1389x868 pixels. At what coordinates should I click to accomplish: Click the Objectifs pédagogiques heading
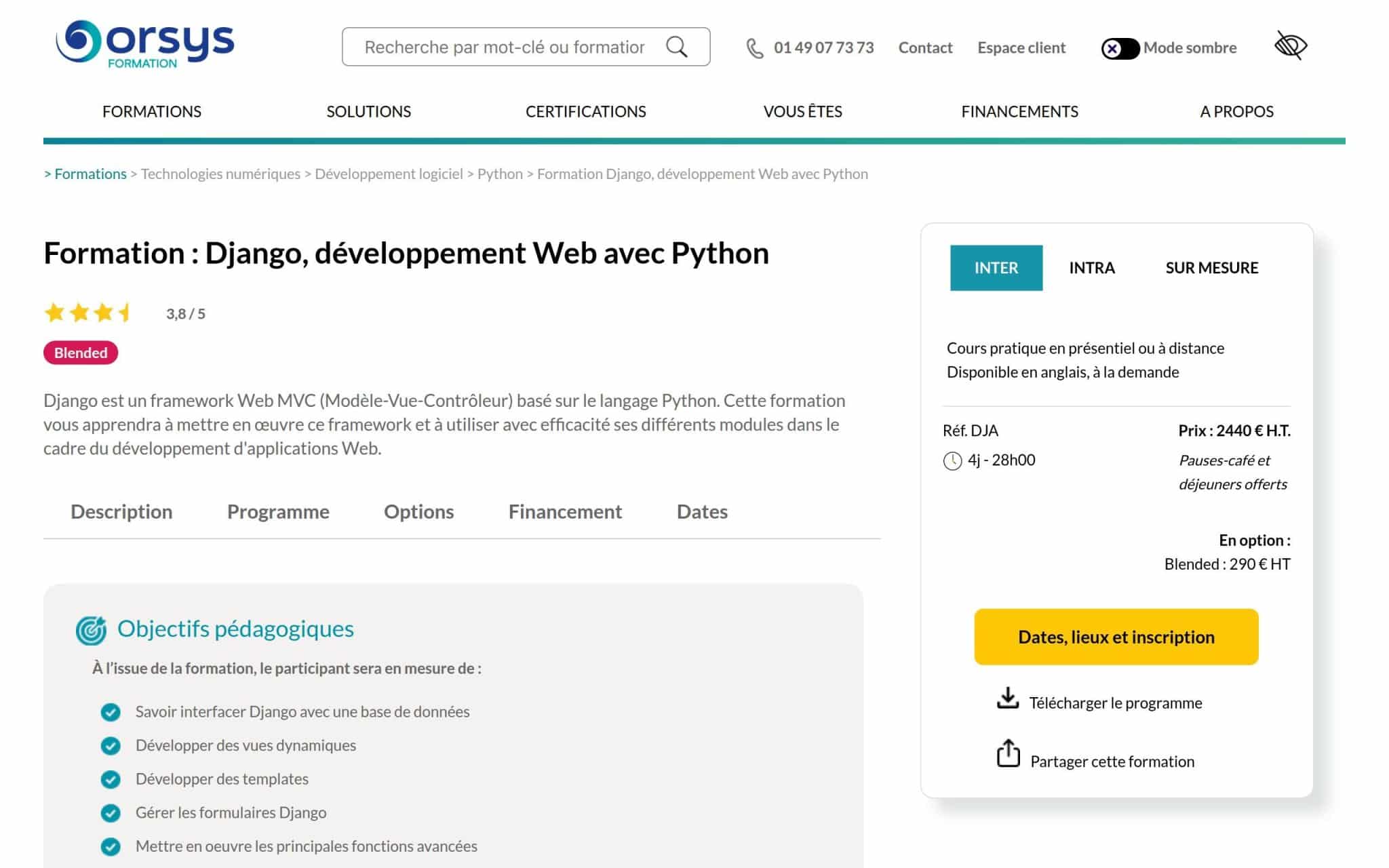235,629
